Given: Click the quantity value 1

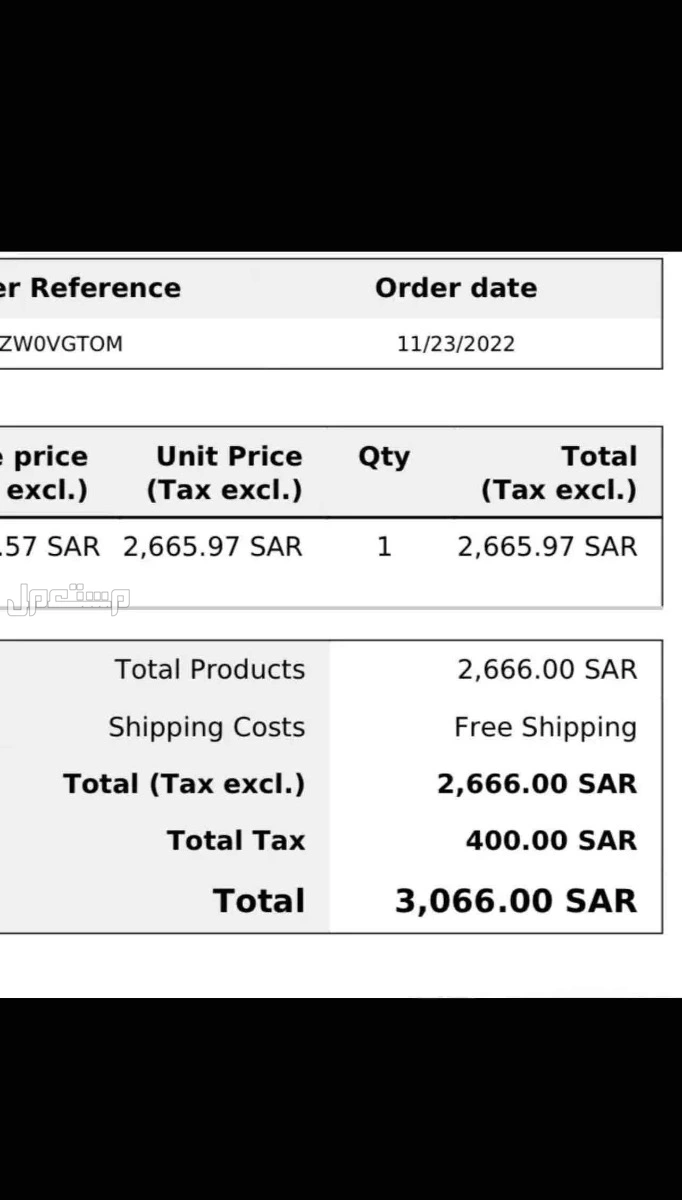Looking at the screenshot, I should [x=384, y=547].
